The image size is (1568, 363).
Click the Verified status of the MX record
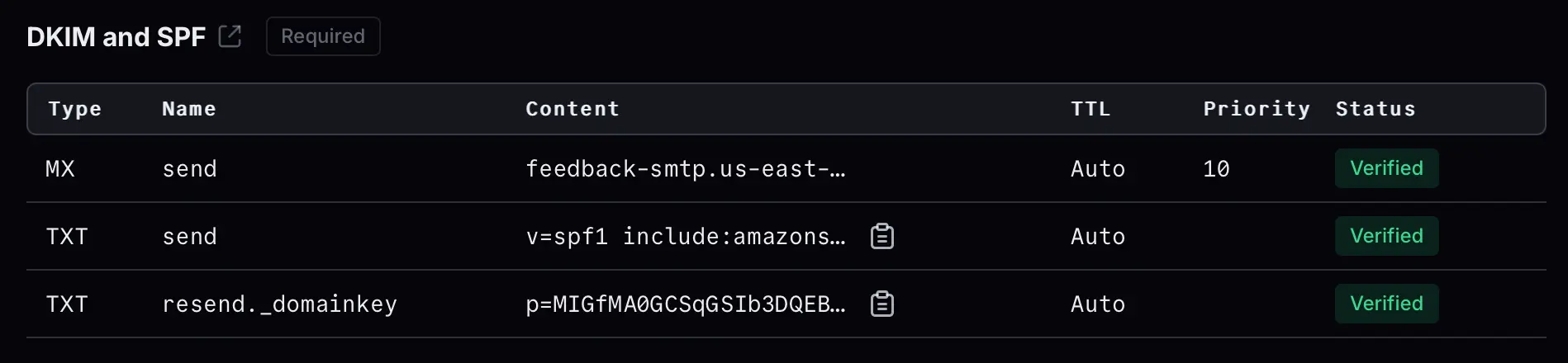(1386, 168)
